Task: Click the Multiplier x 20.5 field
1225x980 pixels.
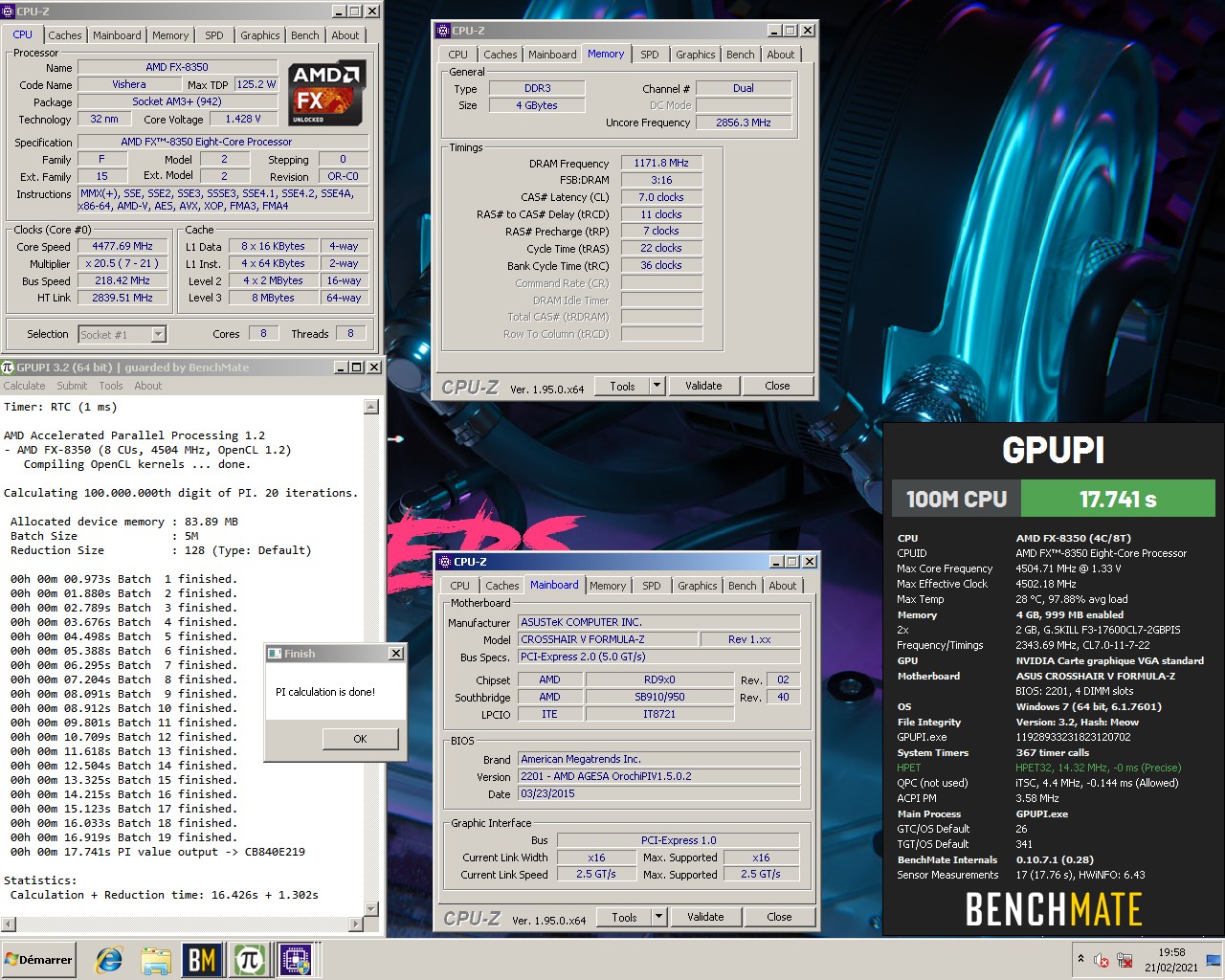Action: point(122,263)
